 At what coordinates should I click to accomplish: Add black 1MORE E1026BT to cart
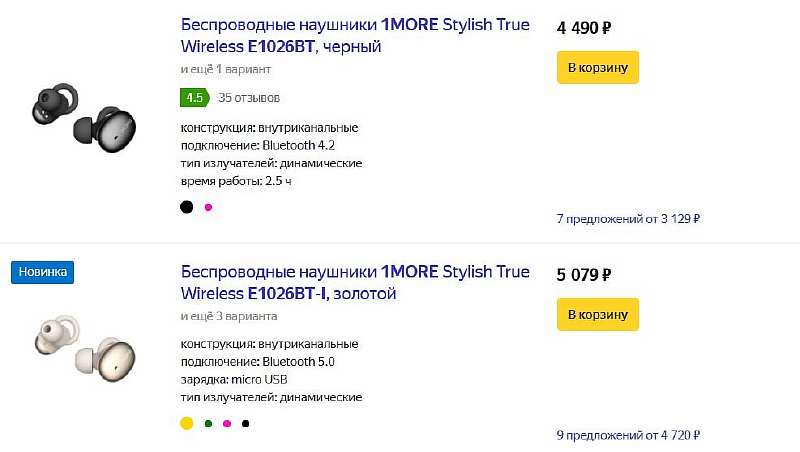pyautogui.click(x=597, y=67)
